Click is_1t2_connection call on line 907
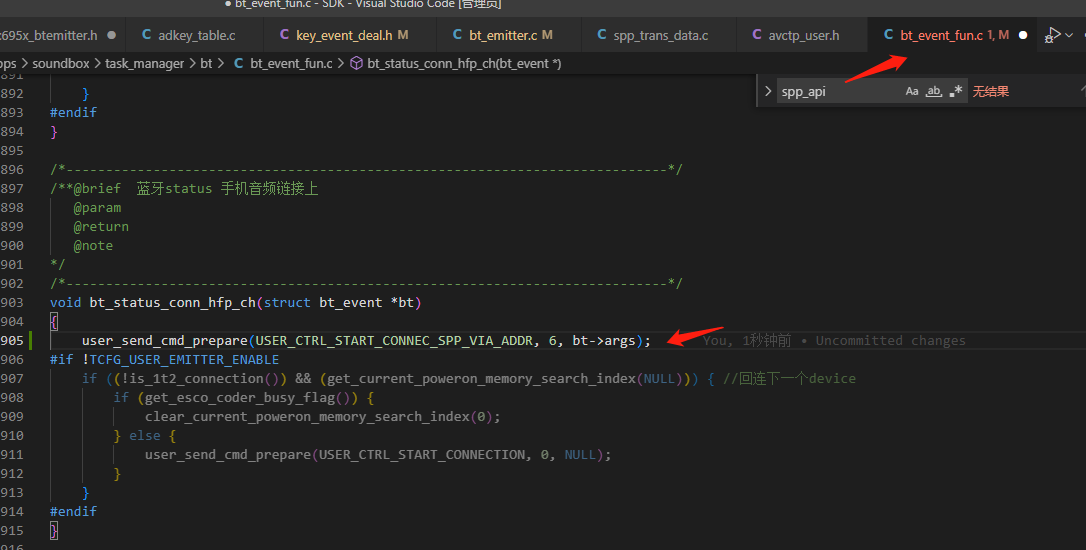 click(x=197, y=379)
